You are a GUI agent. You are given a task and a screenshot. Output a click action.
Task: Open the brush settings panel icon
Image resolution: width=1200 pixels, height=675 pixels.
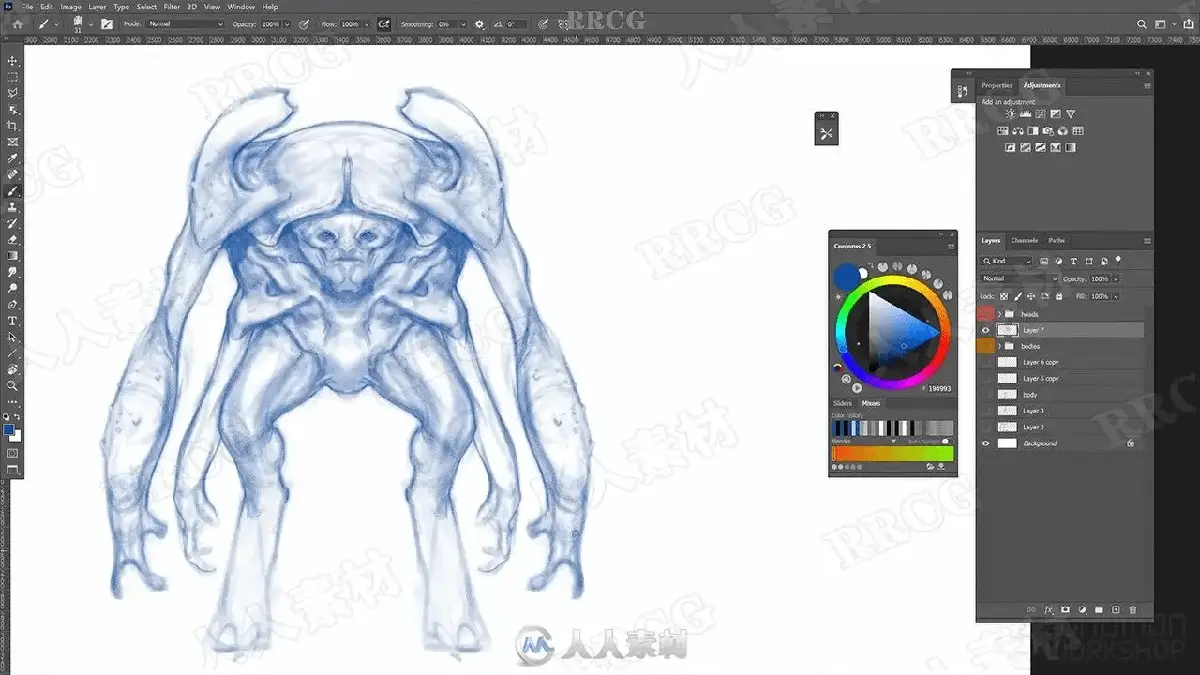[x=106, y=23]
